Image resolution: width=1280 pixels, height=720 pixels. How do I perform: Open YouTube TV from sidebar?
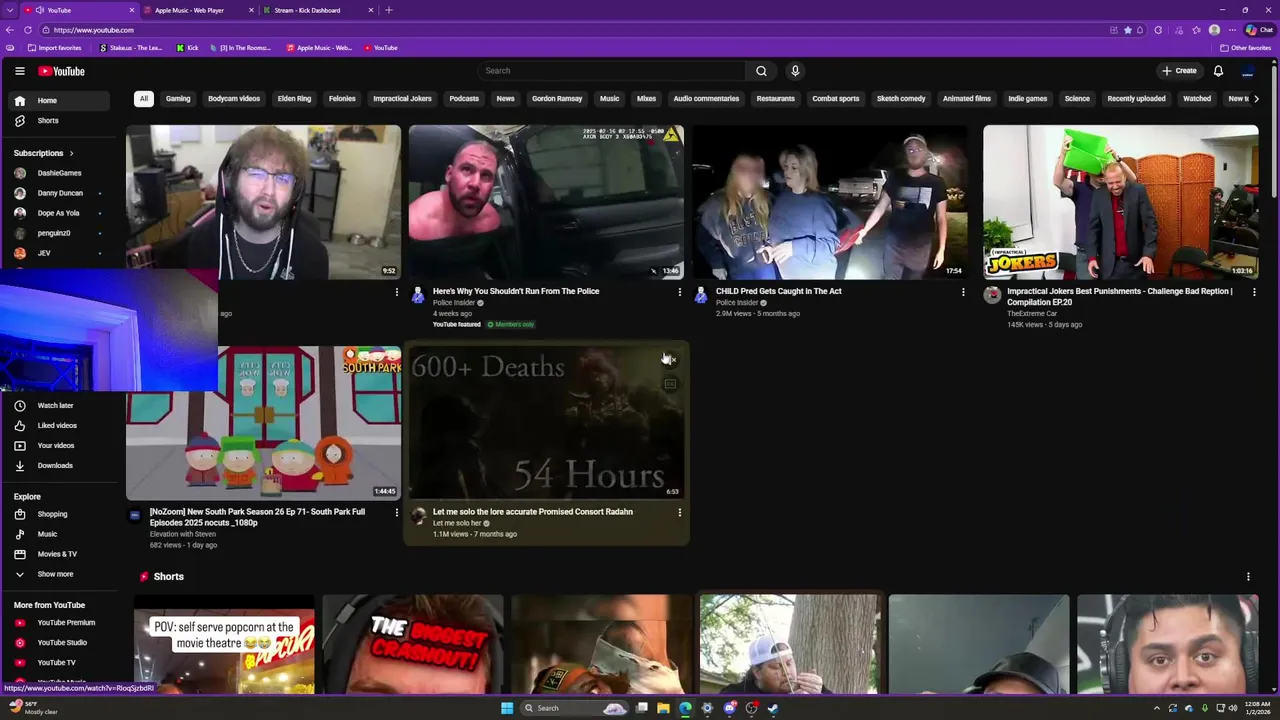(x=60, y=662)
